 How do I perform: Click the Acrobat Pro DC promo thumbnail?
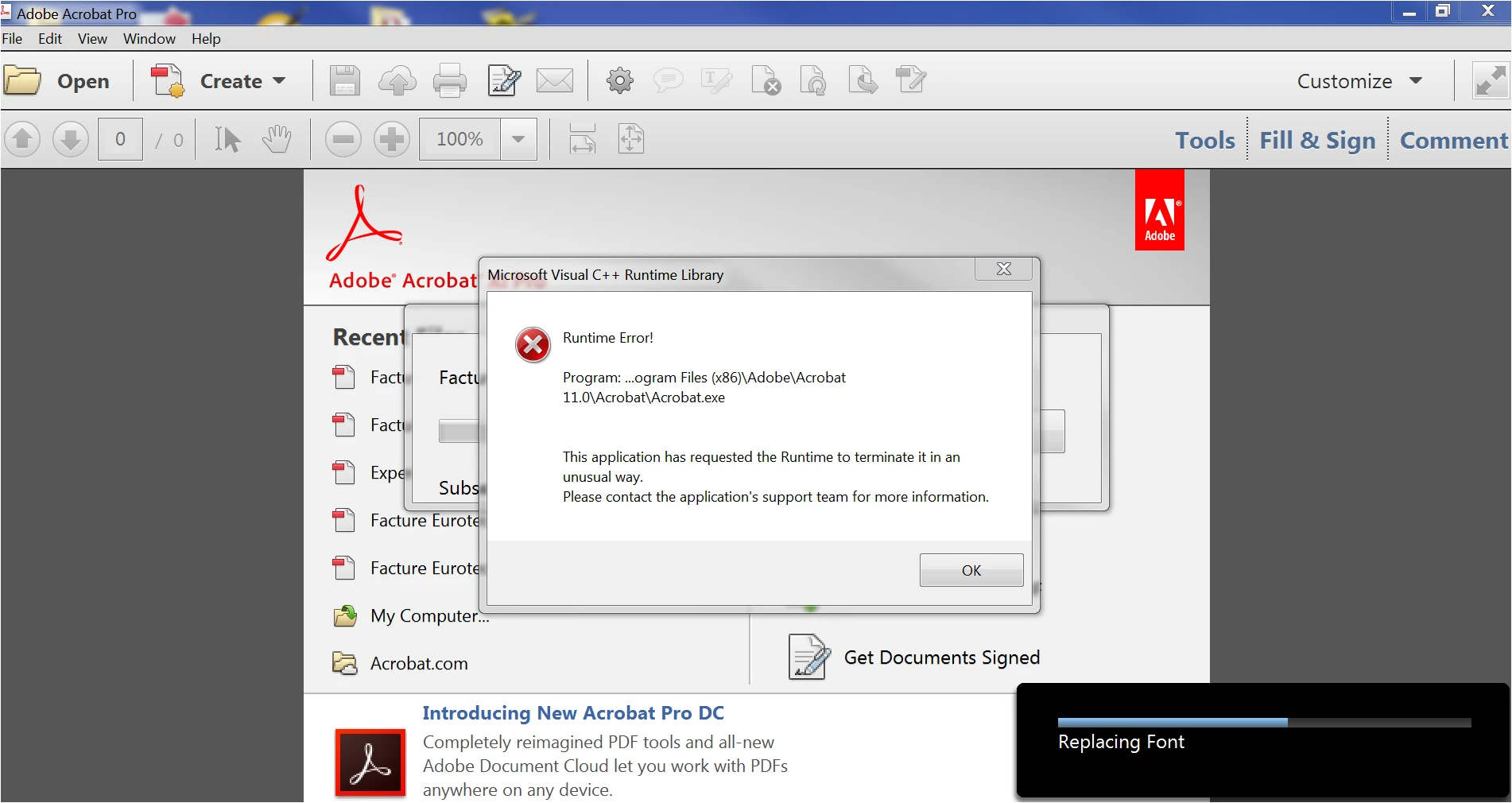tap(370, 762)
